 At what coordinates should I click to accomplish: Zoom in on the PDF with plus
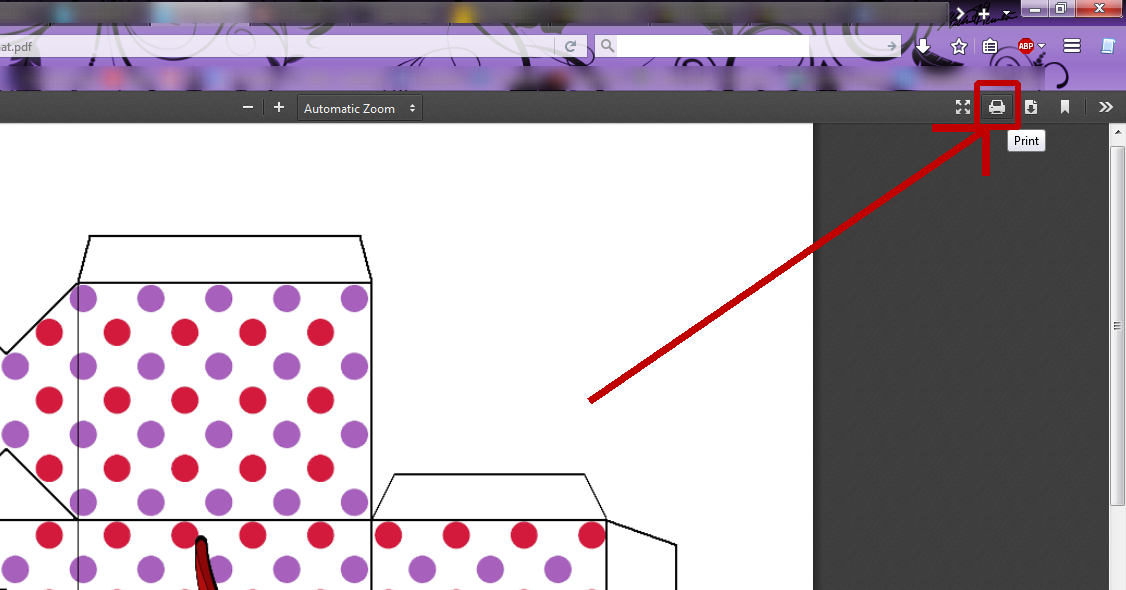coord(279,108)
